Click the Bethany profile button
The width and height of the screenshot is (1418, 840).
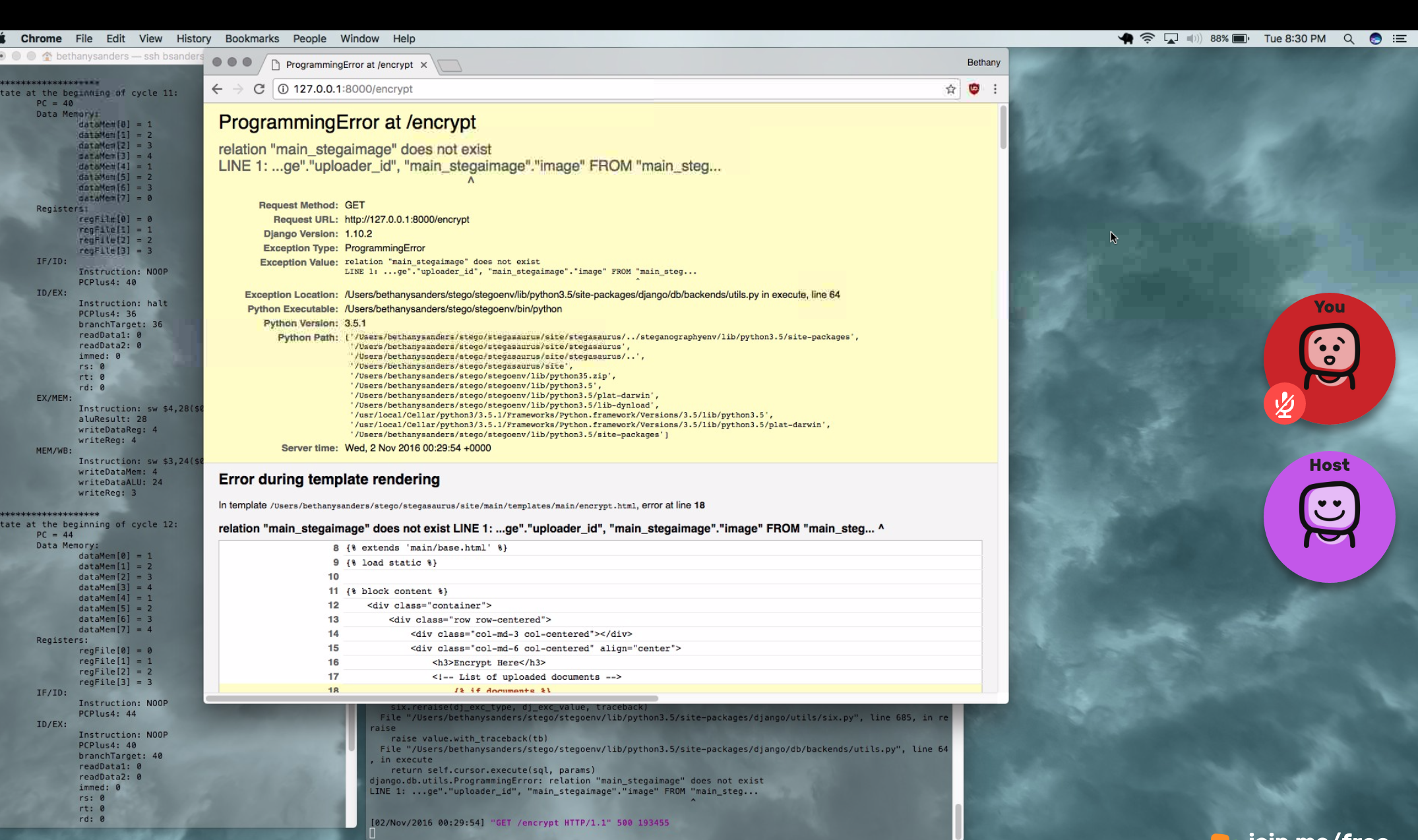[x=983, y=63]
